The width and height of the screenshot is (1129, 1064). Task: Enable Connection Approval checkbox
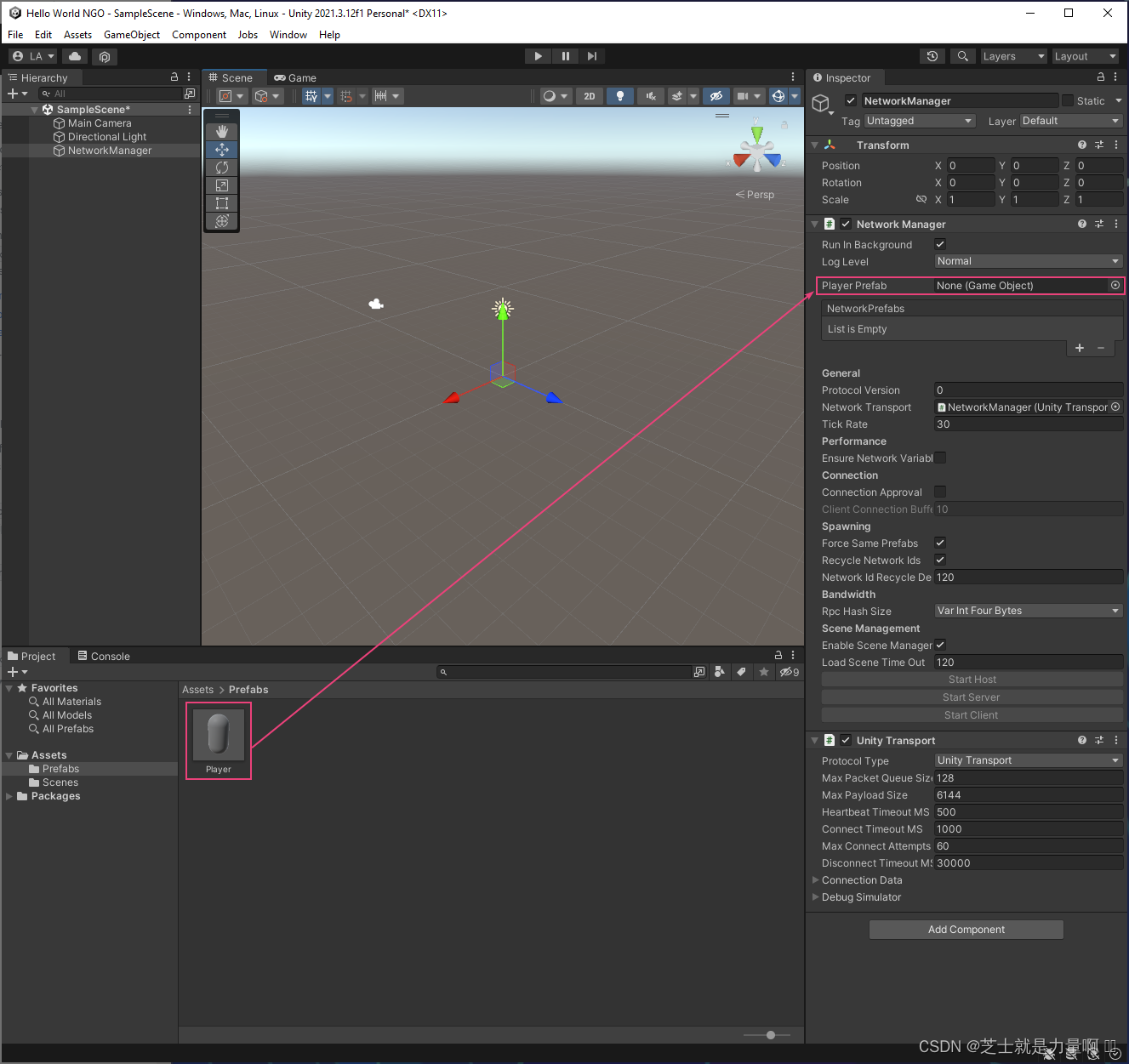[940, 492]
